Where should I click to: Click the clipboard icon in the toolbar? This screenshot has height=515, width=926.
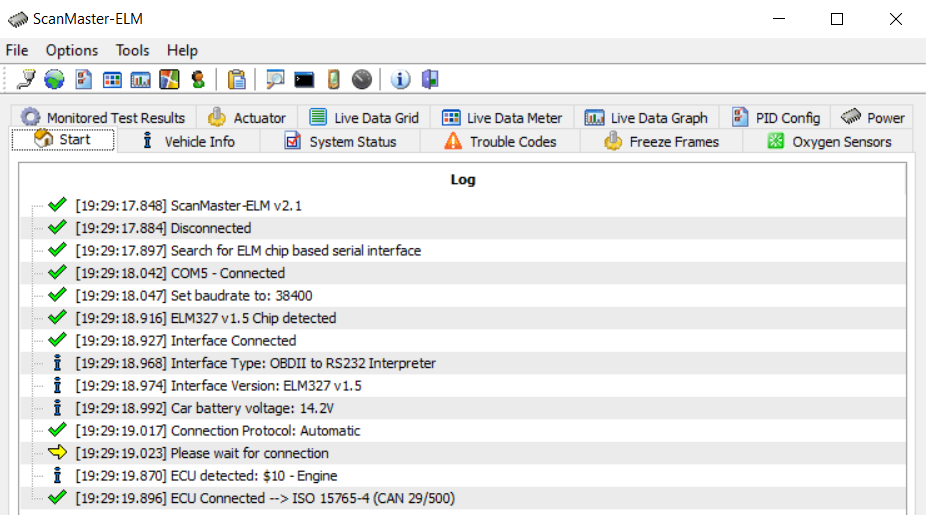coord(237,79)
